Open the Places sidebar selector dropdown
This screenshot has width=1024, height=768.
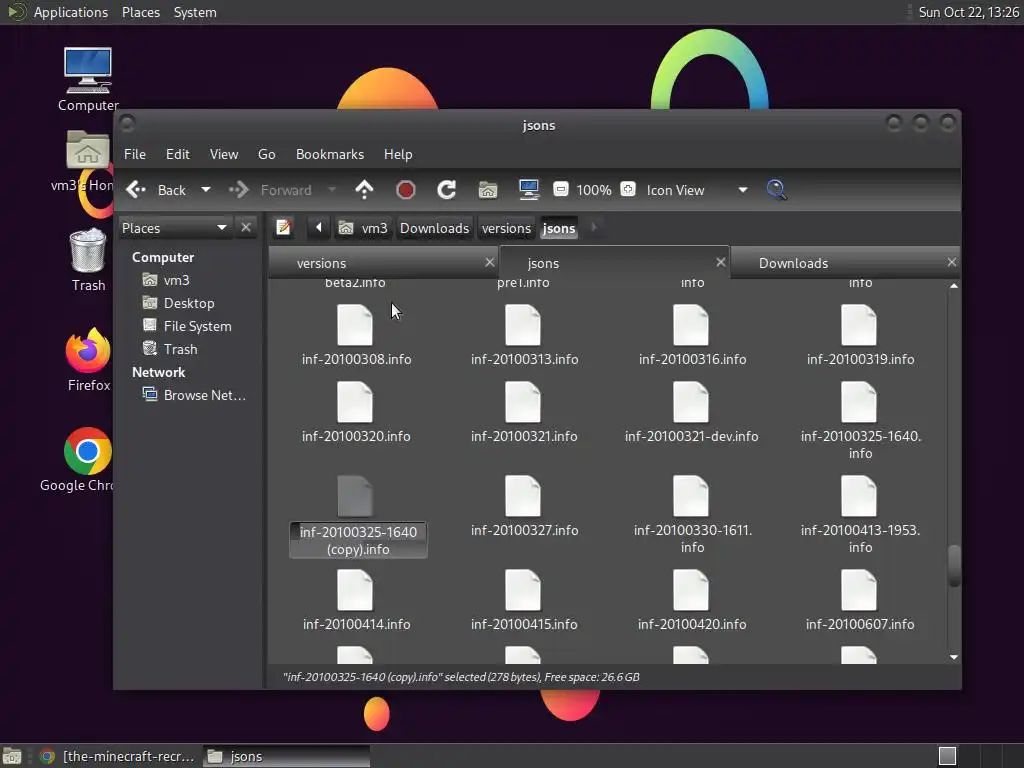(174, 228)
